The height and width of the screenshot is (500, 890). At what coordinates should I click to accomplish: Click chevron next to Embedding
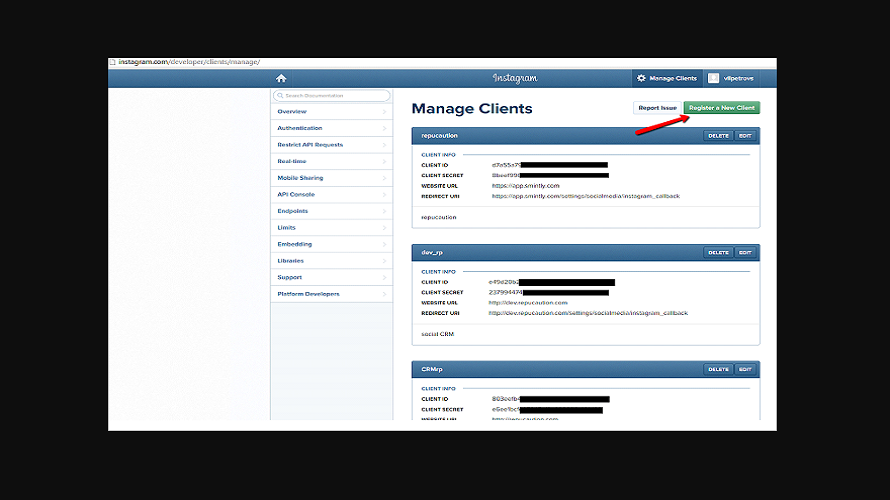[x=384, y=244]
